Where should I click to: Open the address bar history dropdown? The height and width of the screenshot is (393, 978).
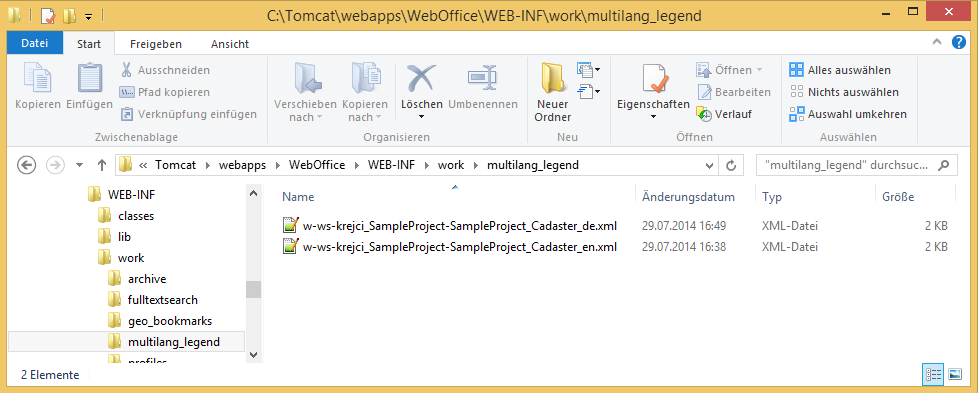[709, 166]
